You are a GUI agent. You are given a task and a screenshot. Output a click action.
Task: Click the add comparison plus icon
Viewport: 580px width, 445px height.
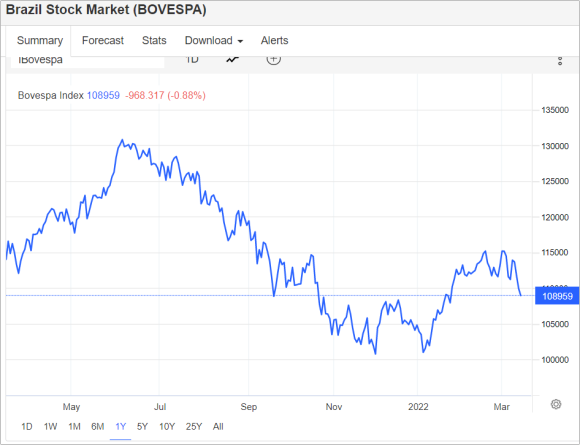pos(273,59)
